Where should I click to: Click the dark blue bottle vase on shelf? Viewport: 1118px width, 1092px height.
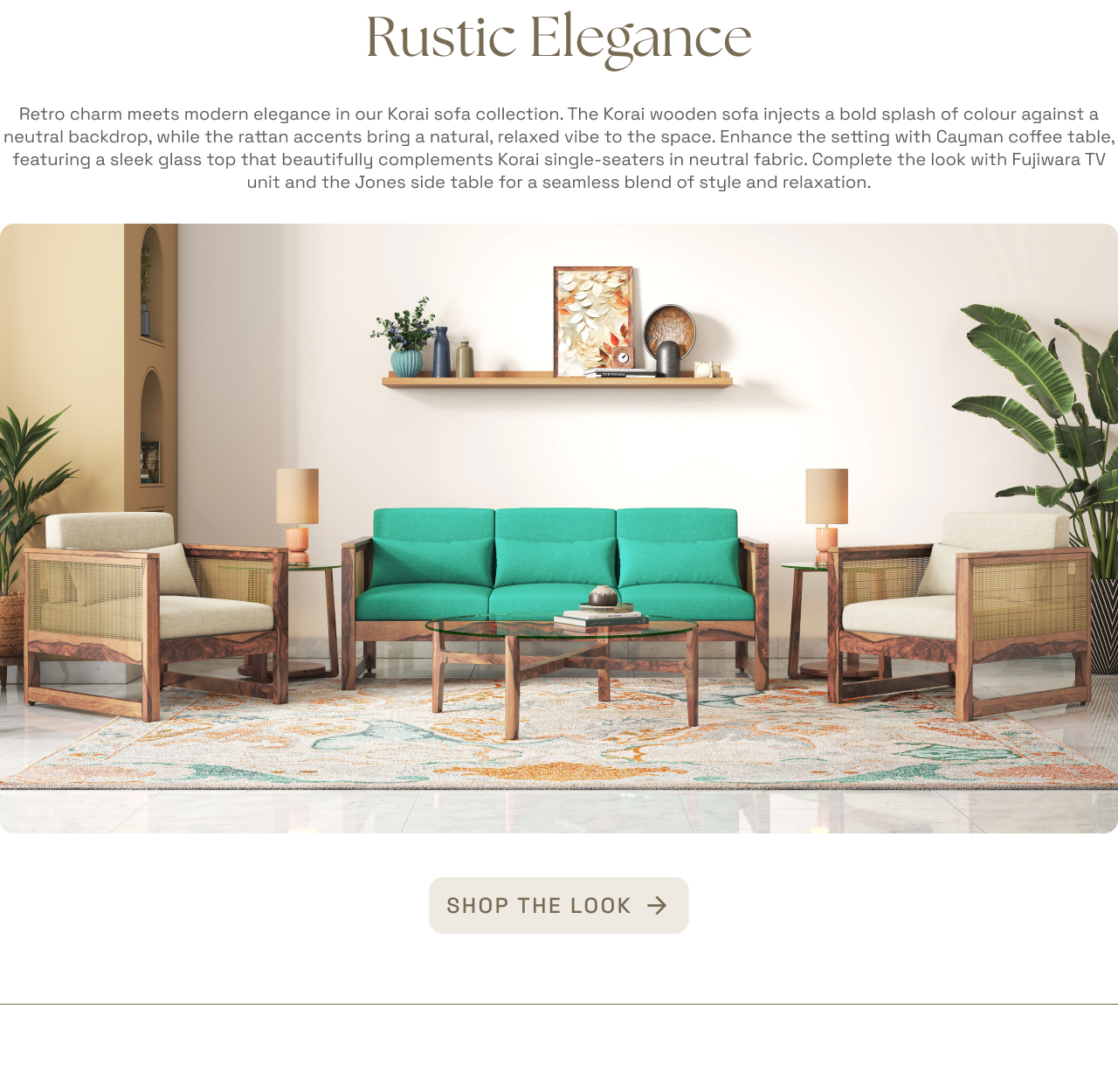click(x=442, y=352)
